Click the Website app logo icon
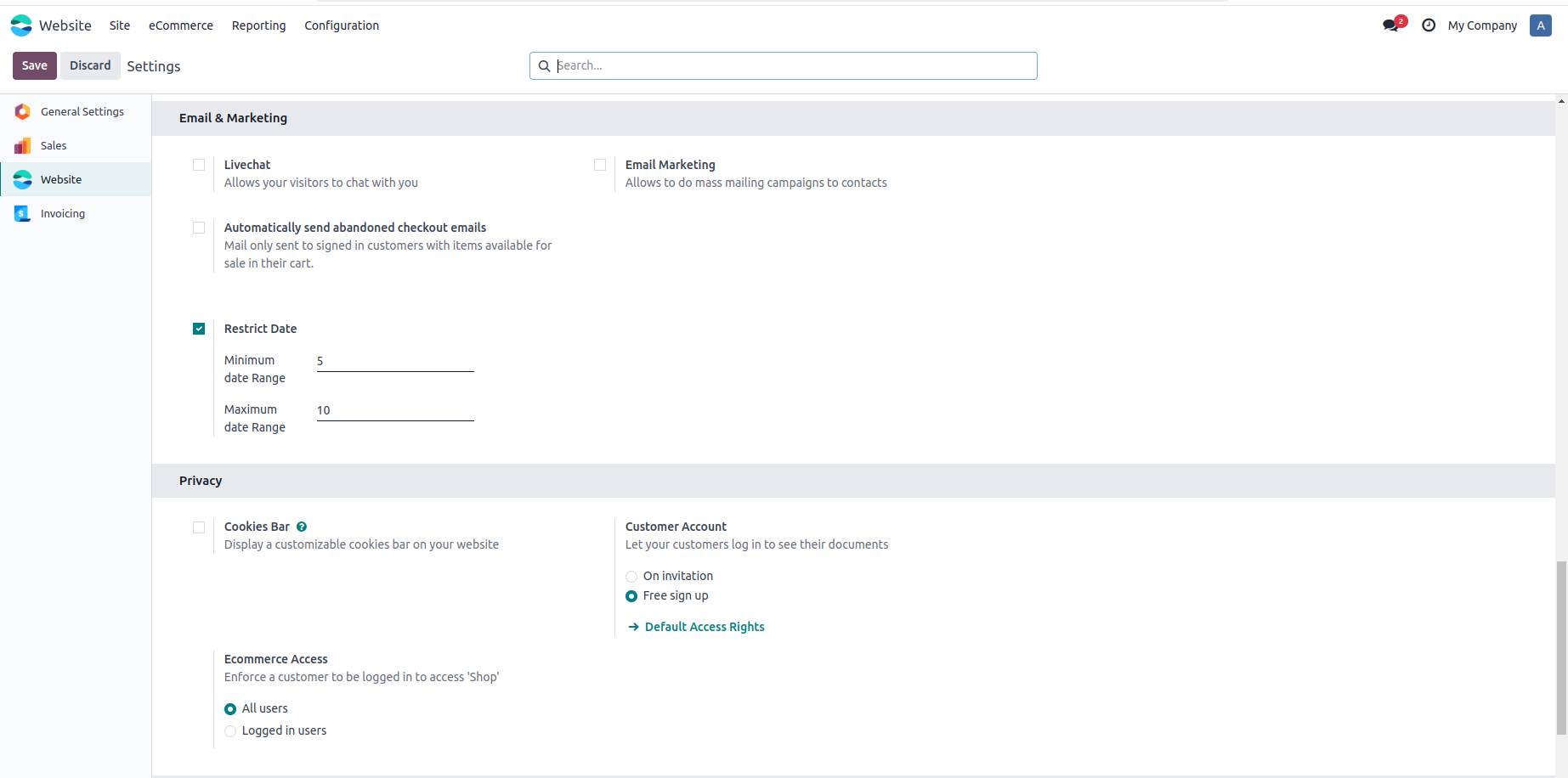Viewport: 1568px width, 778px height. (x=21, y=25)
